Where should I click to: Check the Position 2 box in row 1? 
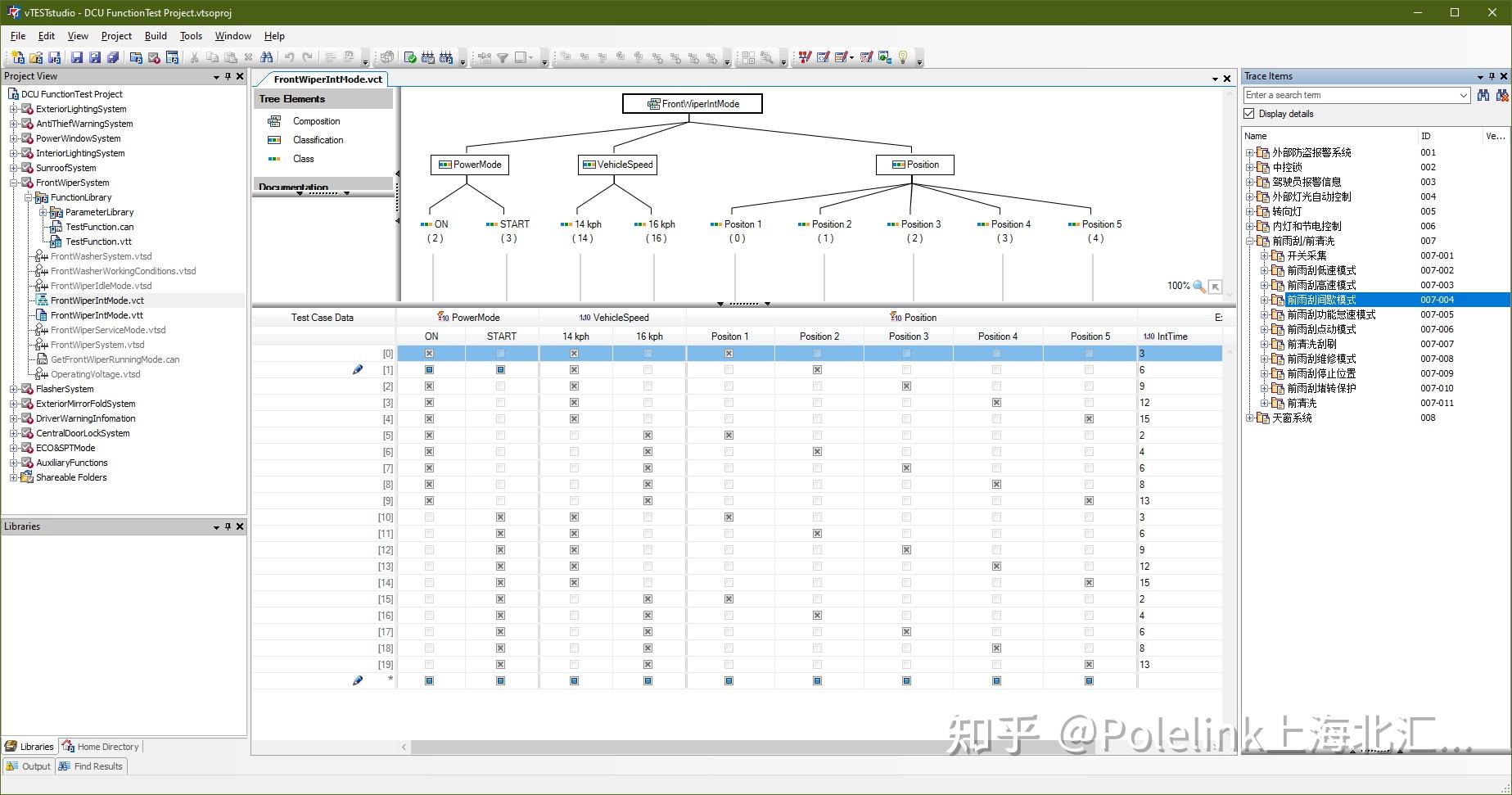click(816, 369)
